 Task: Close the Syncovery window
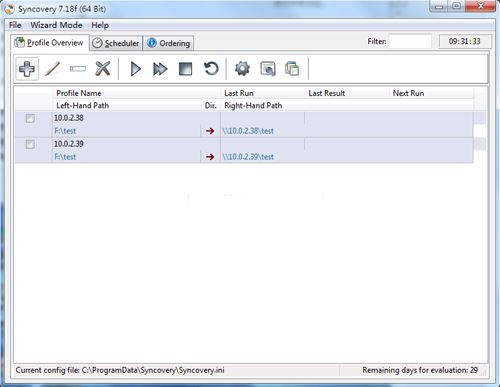480,6
